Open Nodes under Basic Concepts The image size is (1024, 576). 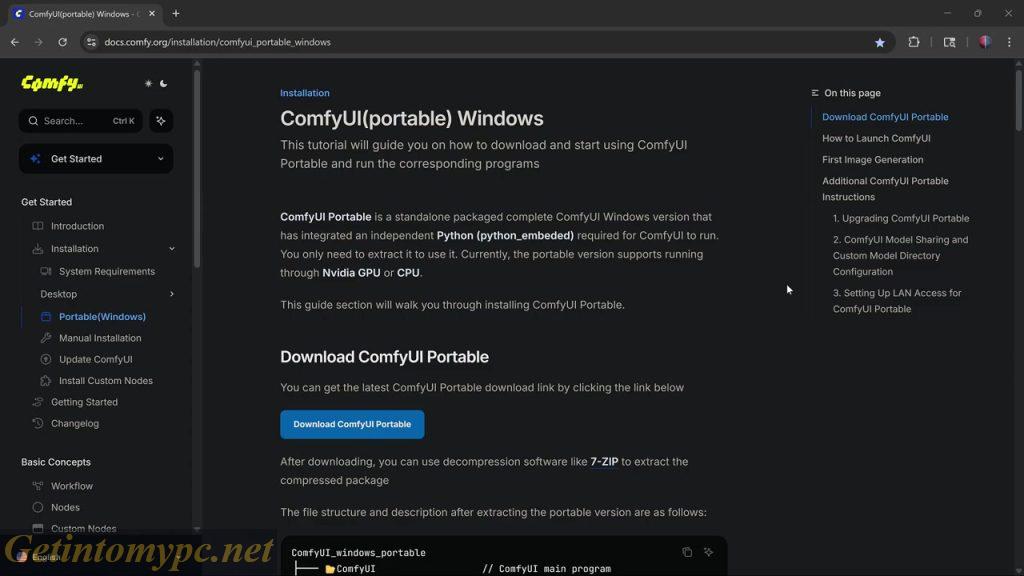click(65, 507)
